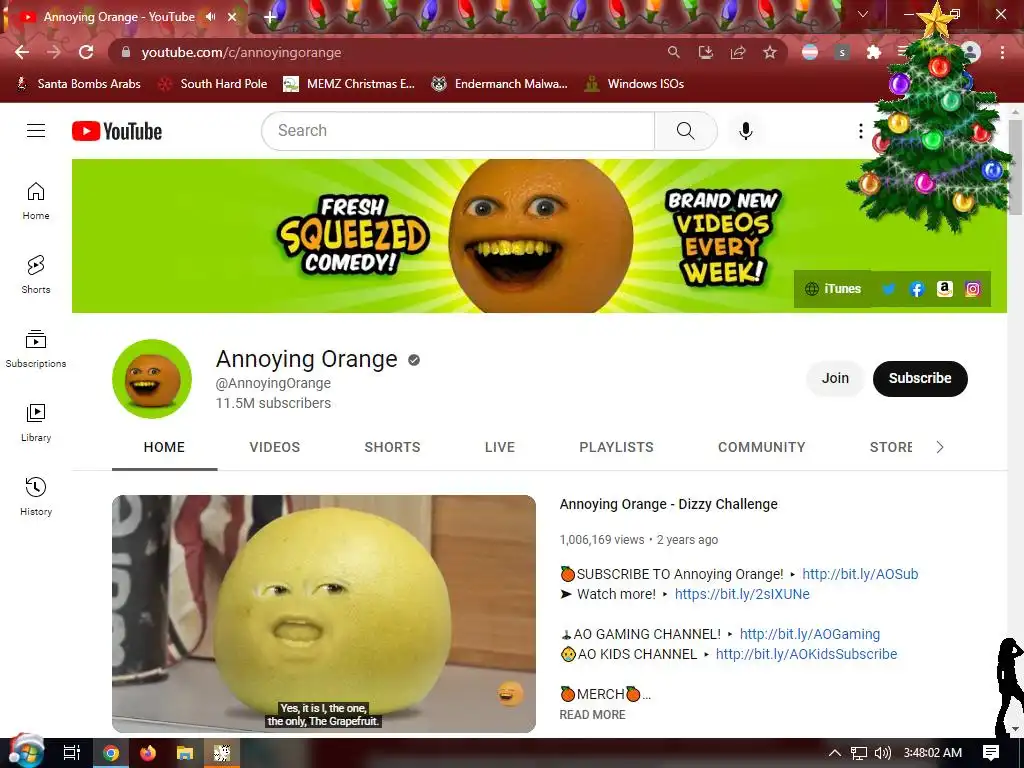
Task: Click the share page icon
Action: pos(738,52)
